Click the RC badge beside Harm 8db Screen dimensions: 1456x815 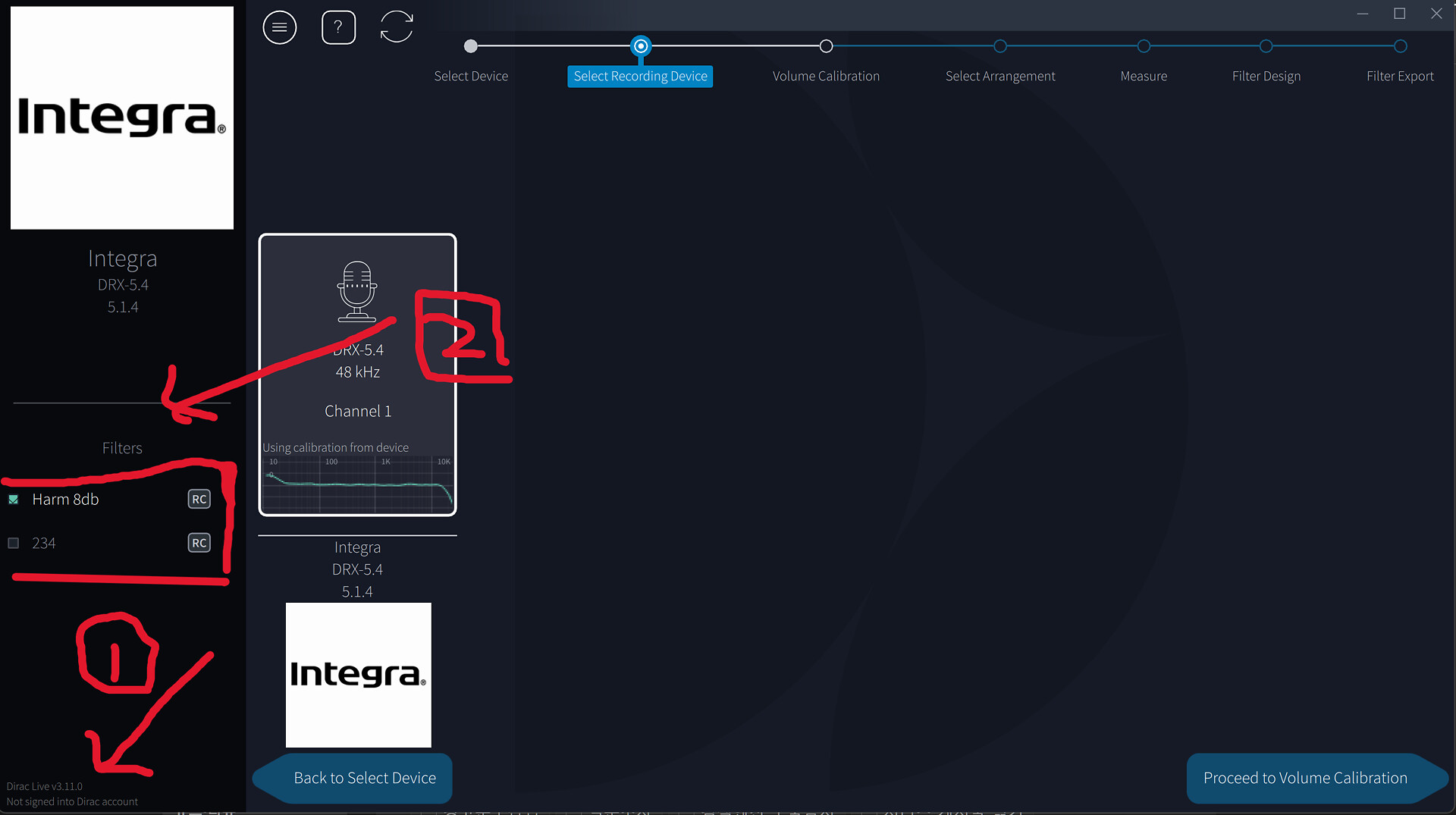point(199,499)
